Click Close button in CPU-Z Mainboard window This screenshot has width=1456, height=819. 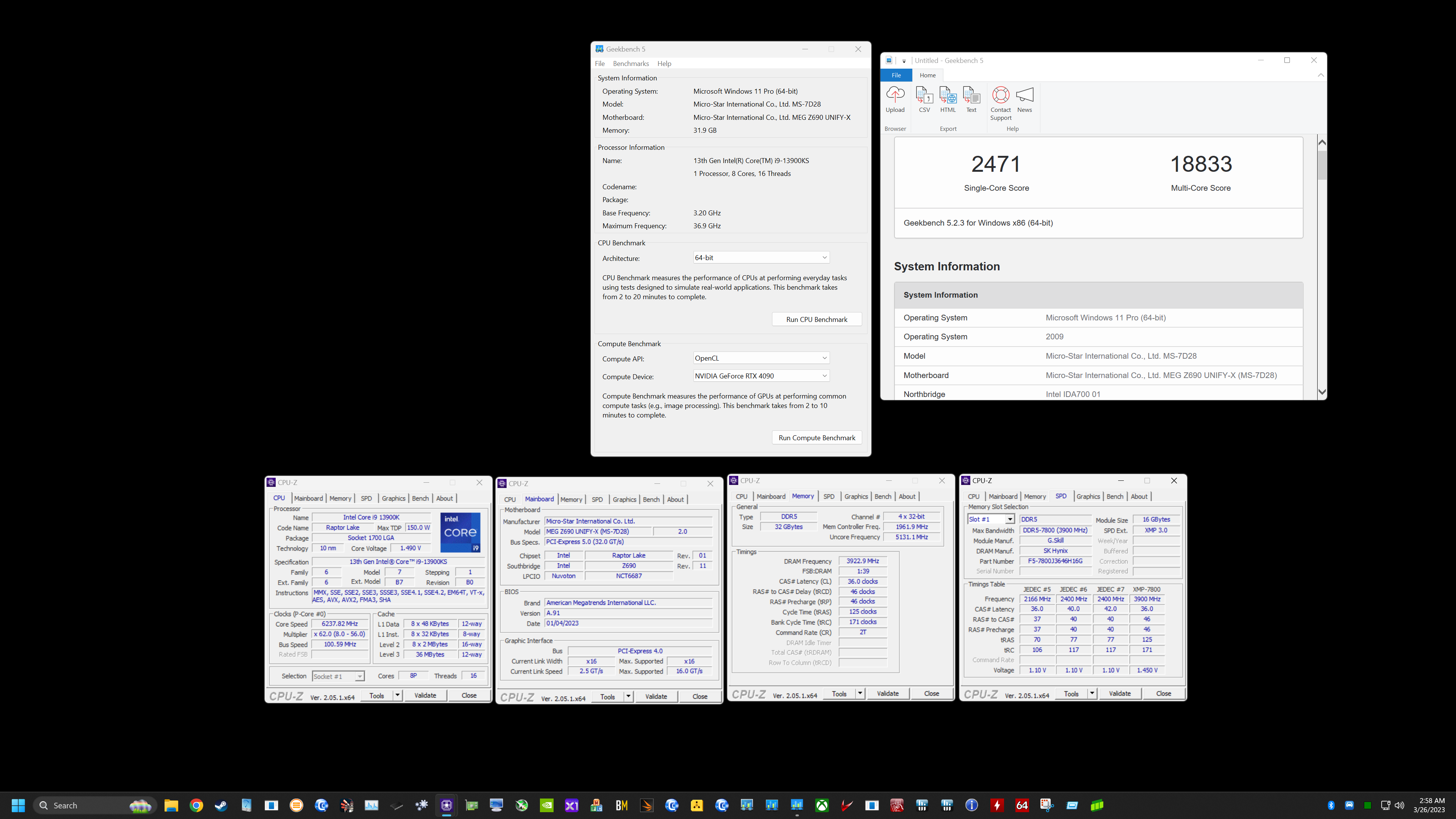tap(700, 697)
